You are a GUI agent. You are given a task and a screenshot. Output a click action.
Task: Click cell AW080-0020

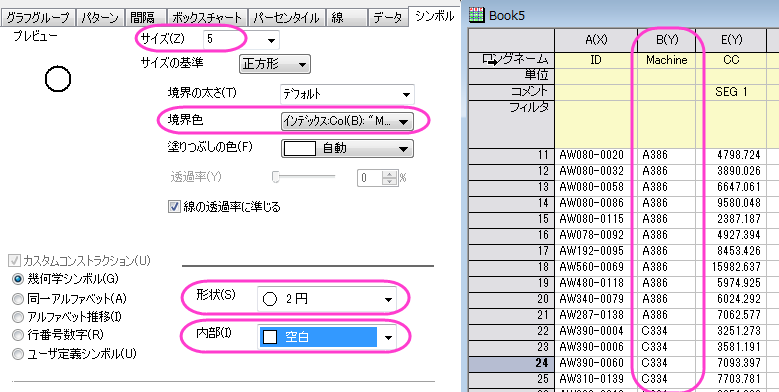click(x=596, y=155)
